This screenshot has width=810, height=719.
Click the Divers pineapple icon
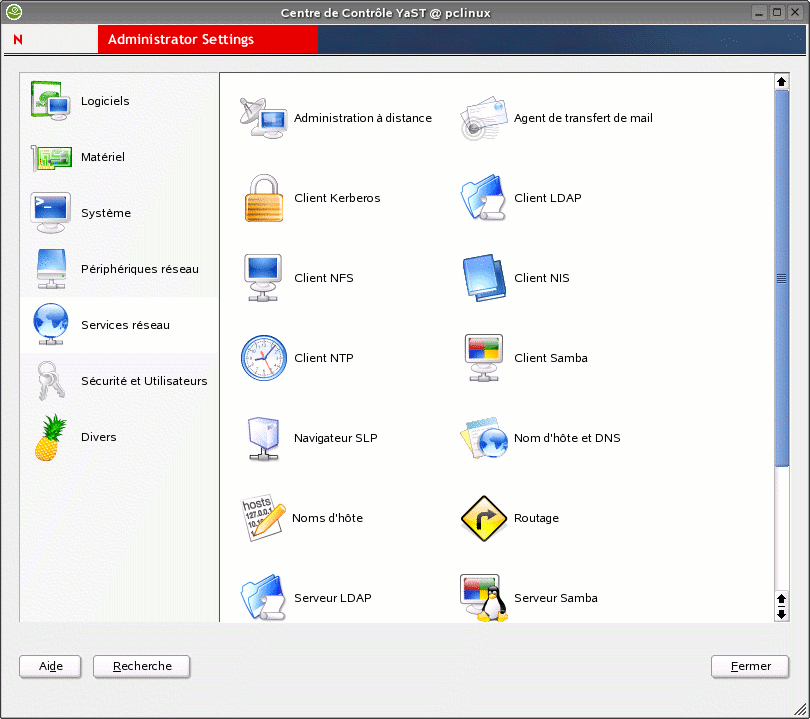coord(51,437)
